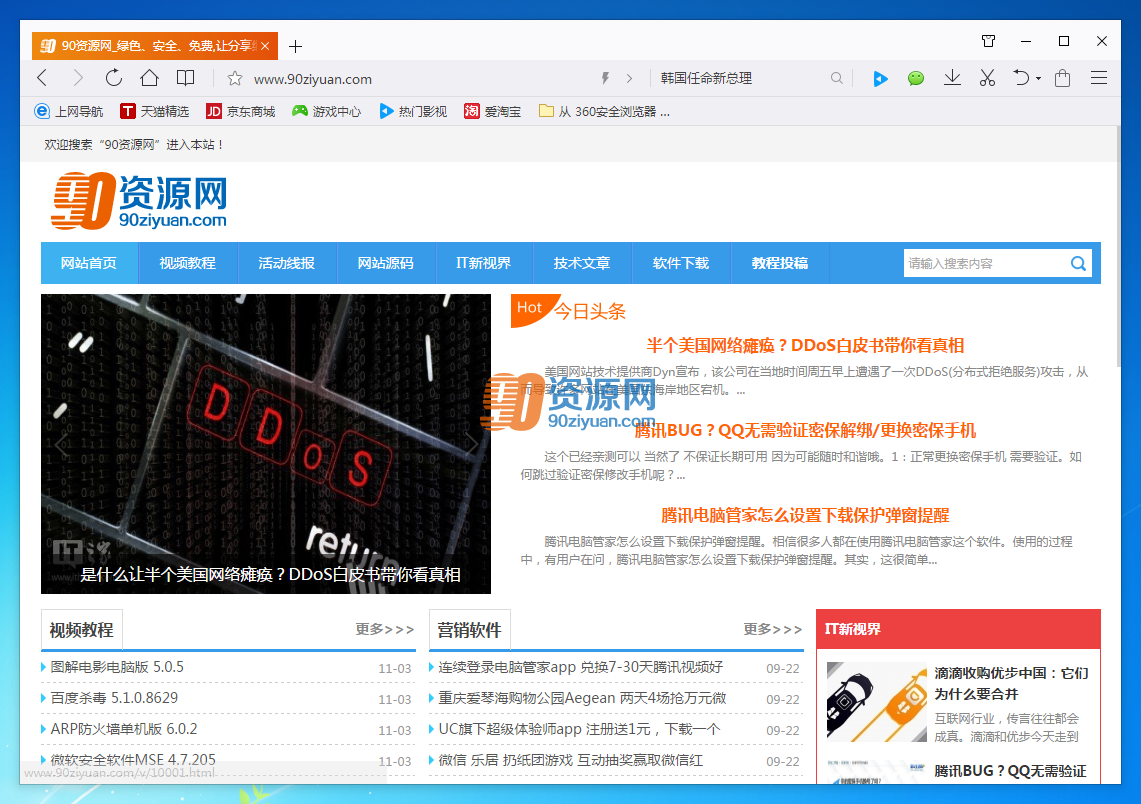Screen dimensions: 1141x804
Task: Open the shopping bag store icon
Action: point(1062,78)
